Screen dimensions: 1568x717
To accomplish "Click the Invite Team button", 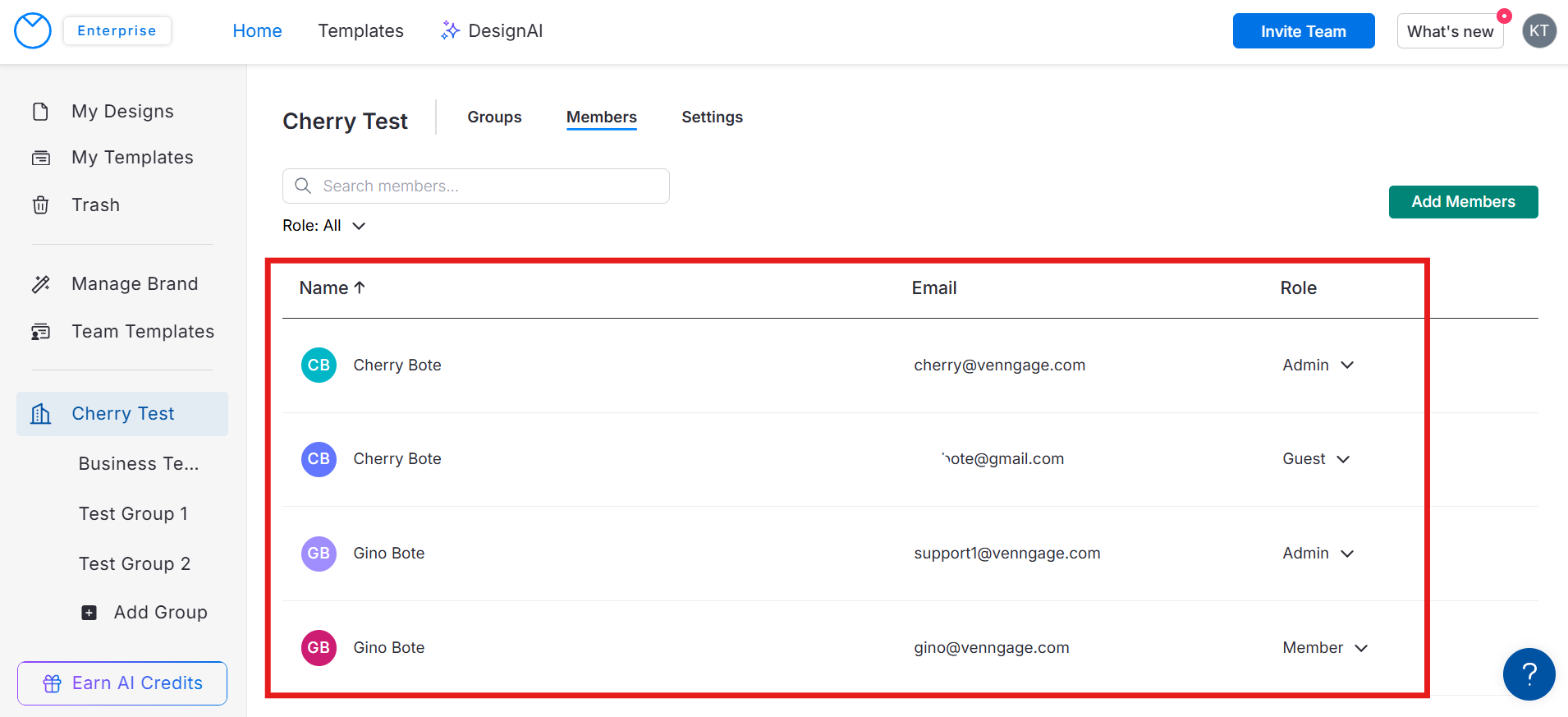I will (x=1303, y=31).
